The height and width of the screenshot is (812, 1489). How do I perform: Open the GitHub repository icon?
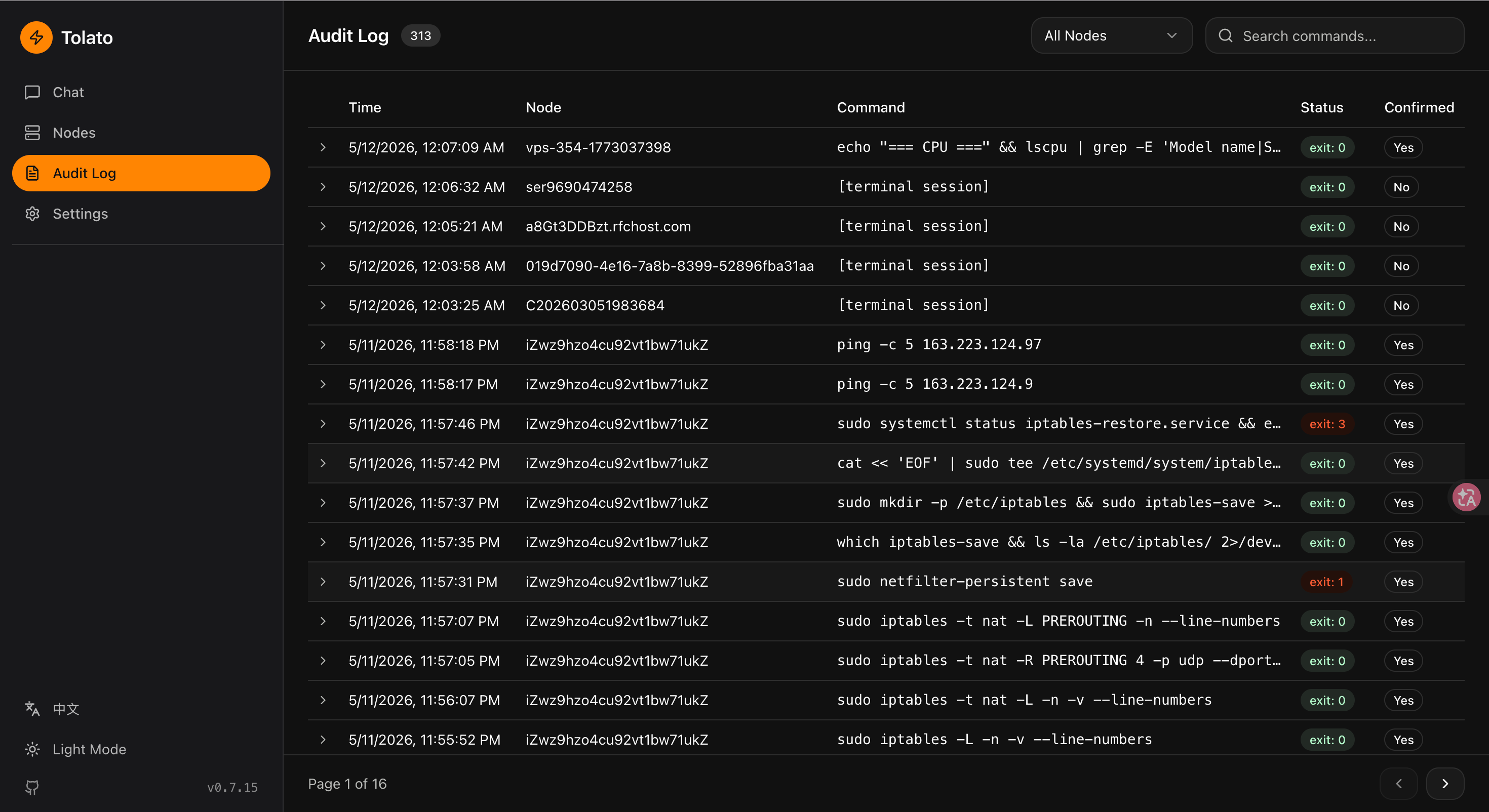[32, 787]
